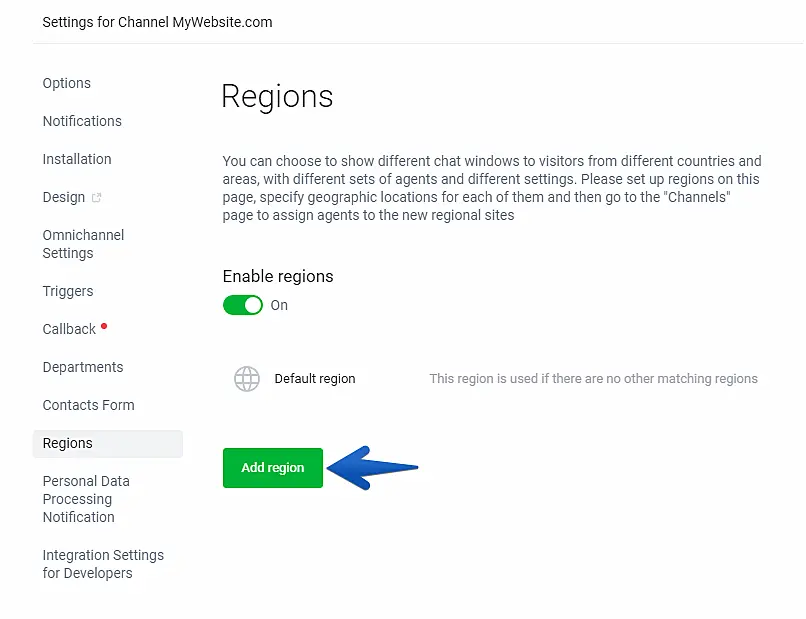This screenshot has width=806, height=619.
Task: Go to Integration Settings for Developers
Action: pyautogui.click(x=103, y=564)
